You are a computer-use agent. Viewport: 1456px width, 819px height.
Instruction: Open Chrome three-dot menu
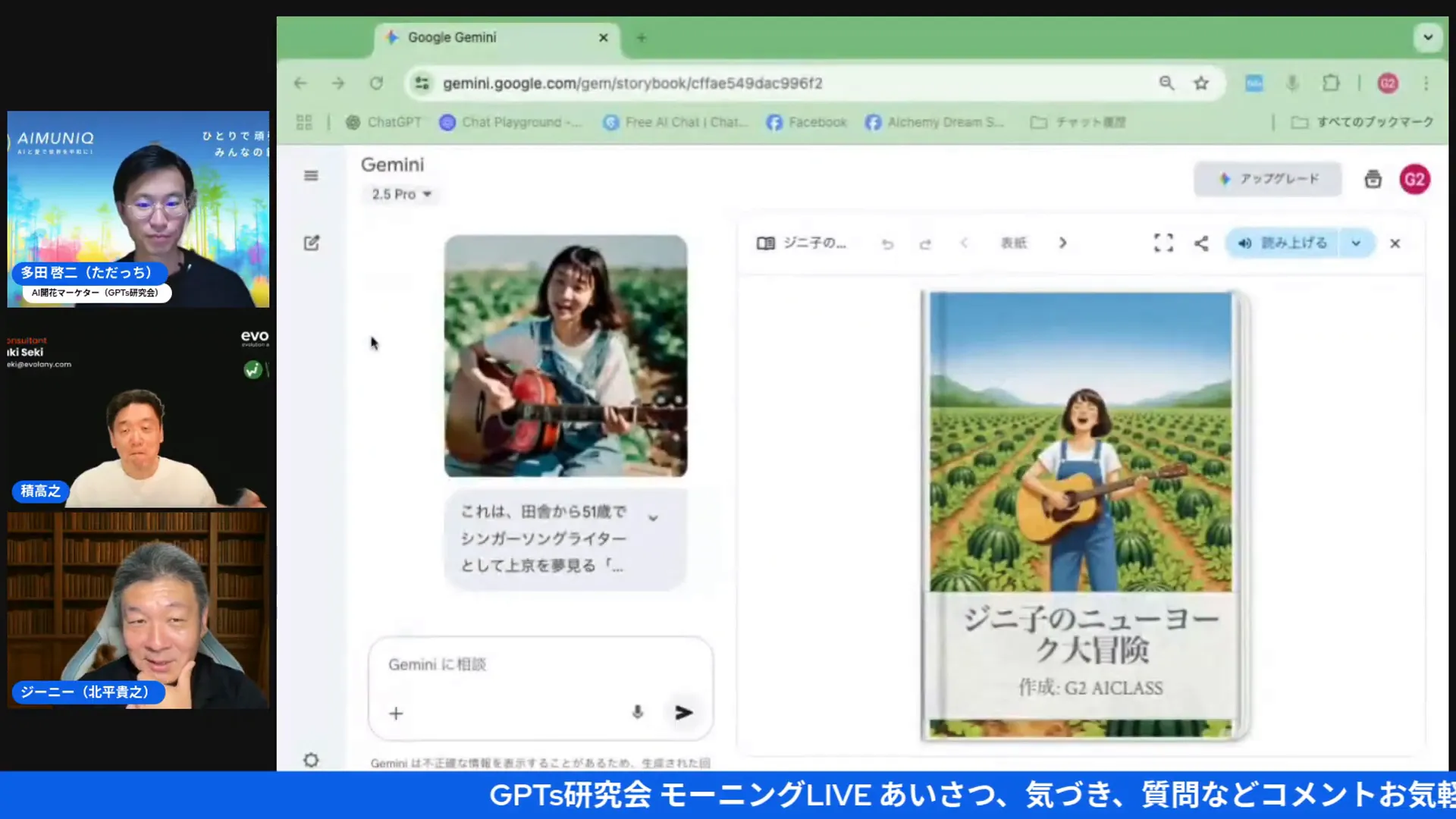1426,83
